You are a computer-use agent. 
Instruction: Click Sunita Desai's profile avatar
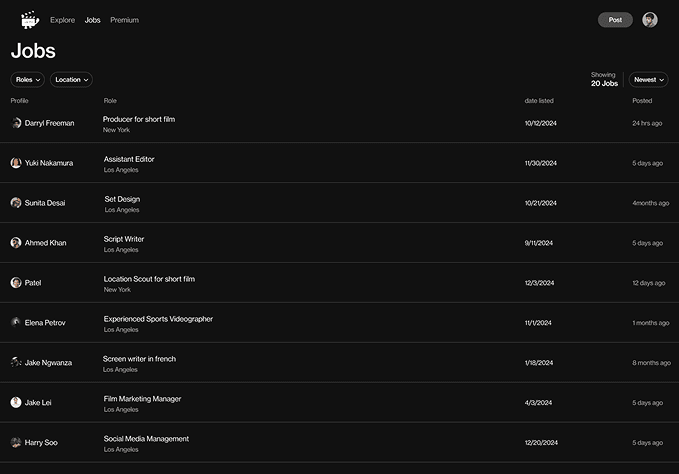pyautogui.click(x=16, y=203)
